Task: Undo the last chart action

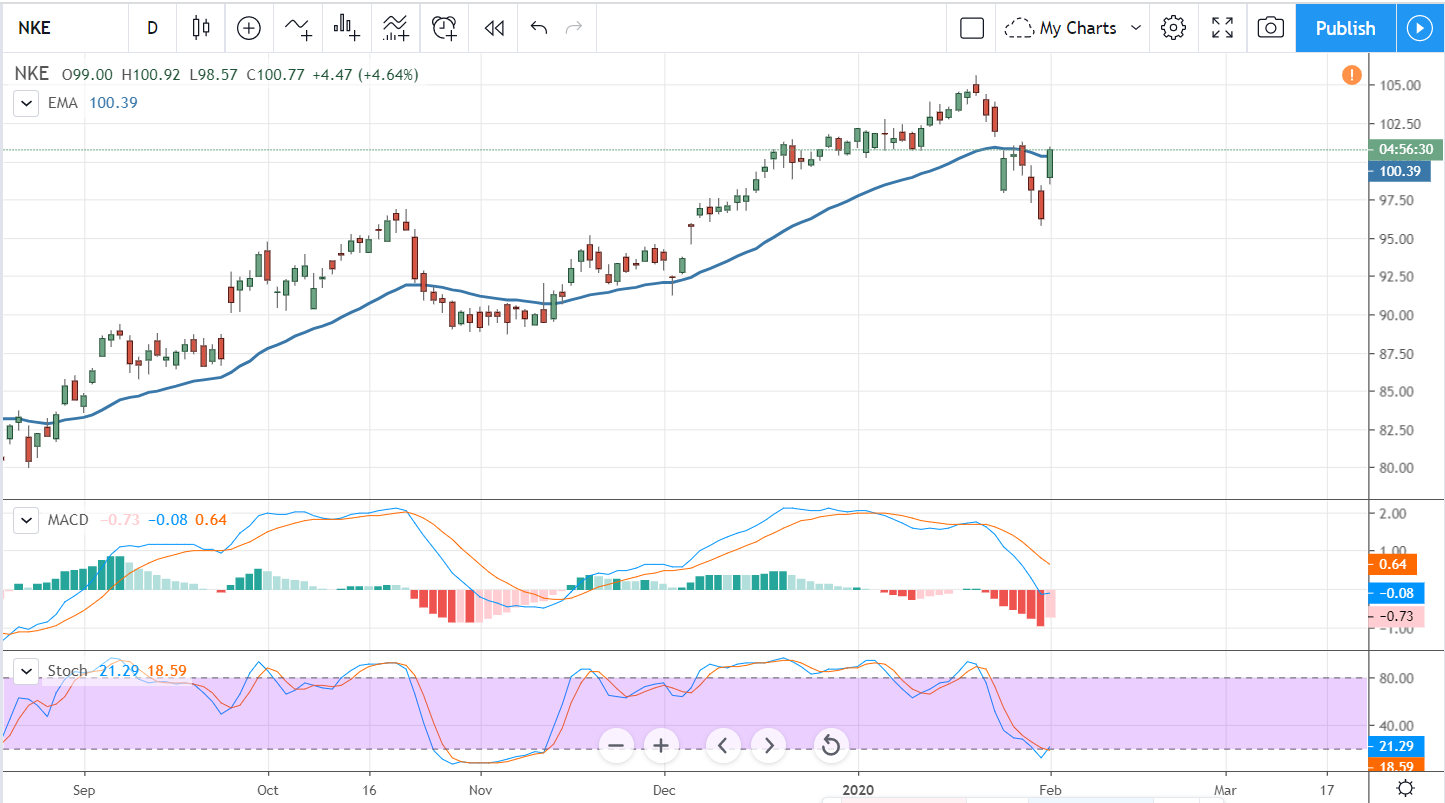Action: tap(539, 28)
